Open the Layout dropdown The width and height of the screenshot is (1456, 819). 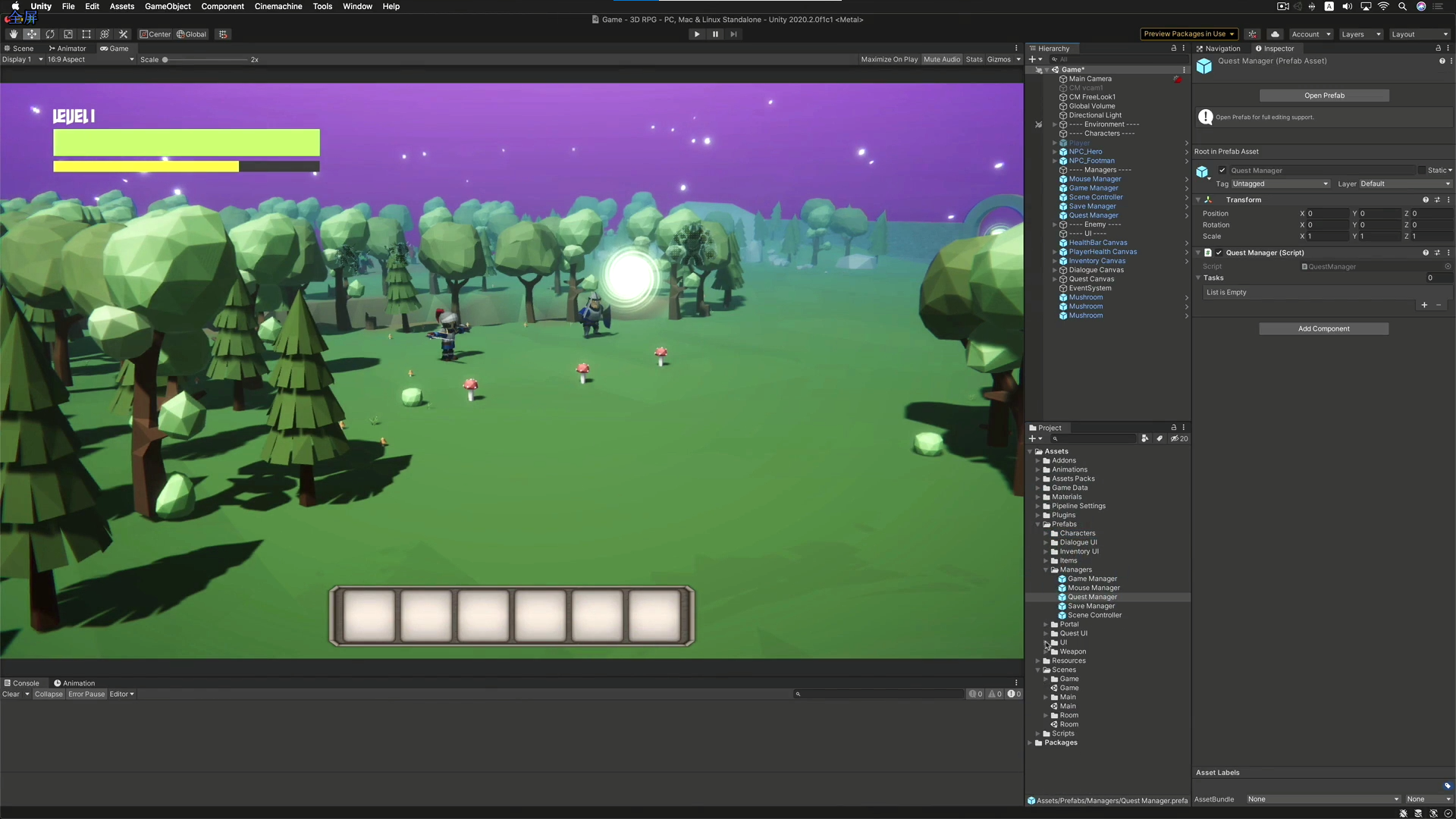click(x=1419, y=34)
